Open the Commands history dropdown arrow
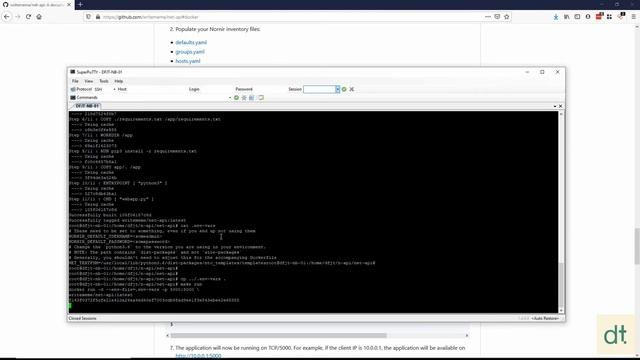This screenshot has height=360, width=640. click(x=230, y=98)
